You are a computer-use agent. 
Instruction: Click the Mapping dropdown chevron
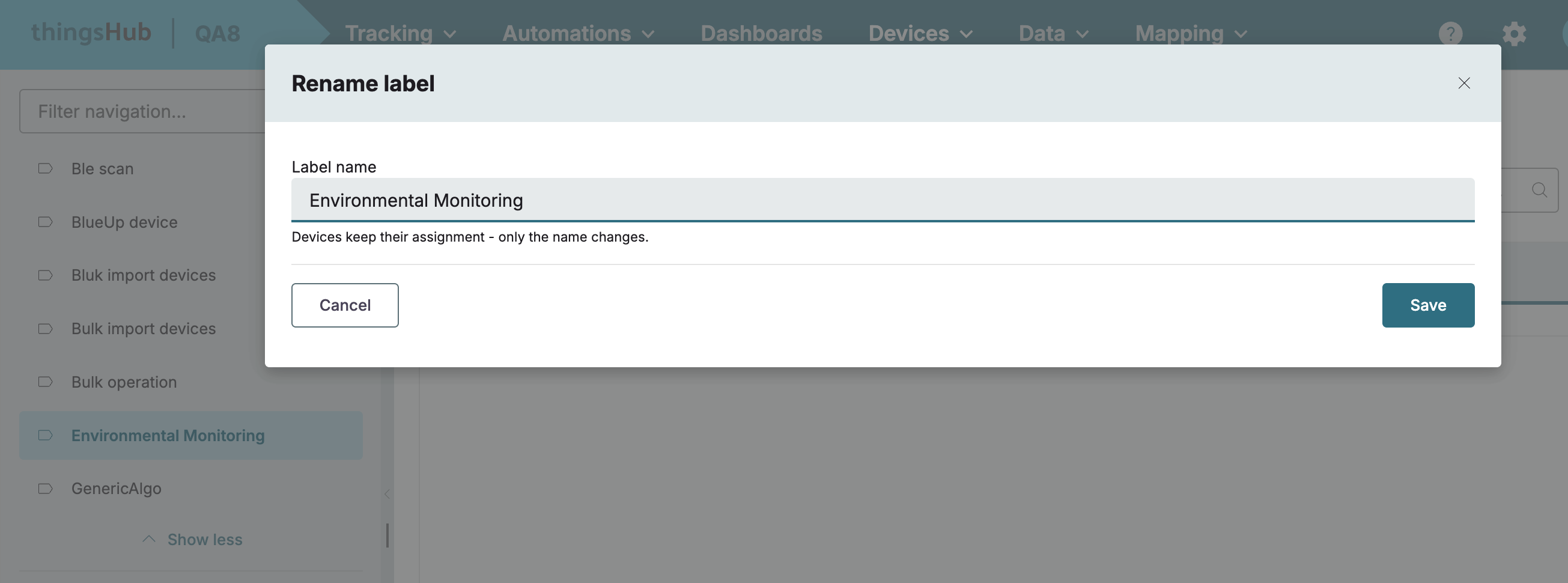1241,35
